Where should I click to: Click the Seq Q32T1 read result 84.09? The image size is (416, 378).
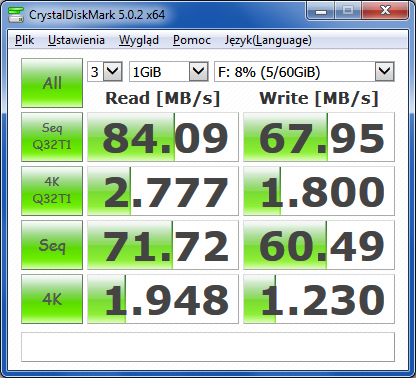pos(163,137)
